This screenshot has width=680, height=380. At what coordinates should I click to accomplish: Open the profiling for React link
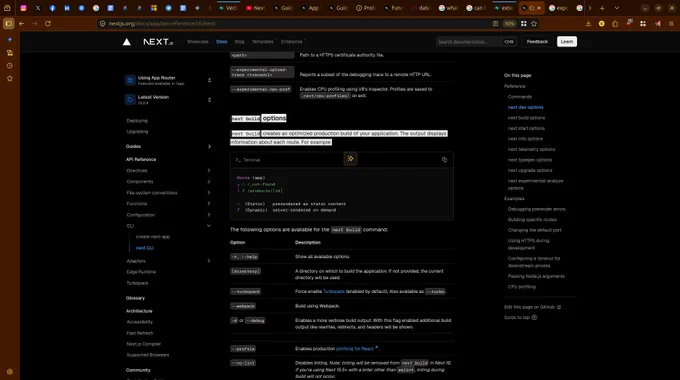pyautogui.click(x=355, y=349)
